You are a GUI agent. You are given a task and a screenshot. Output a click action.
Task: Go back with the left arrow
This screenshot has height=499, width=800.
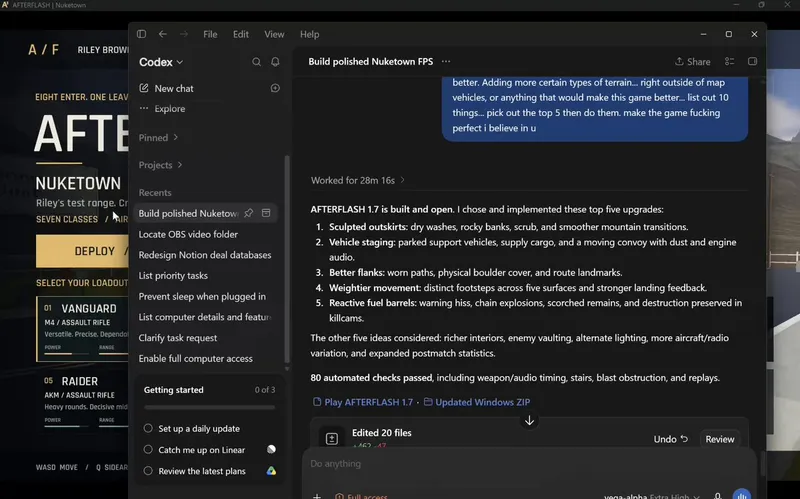pyautogui.click(x=163, y=34)
